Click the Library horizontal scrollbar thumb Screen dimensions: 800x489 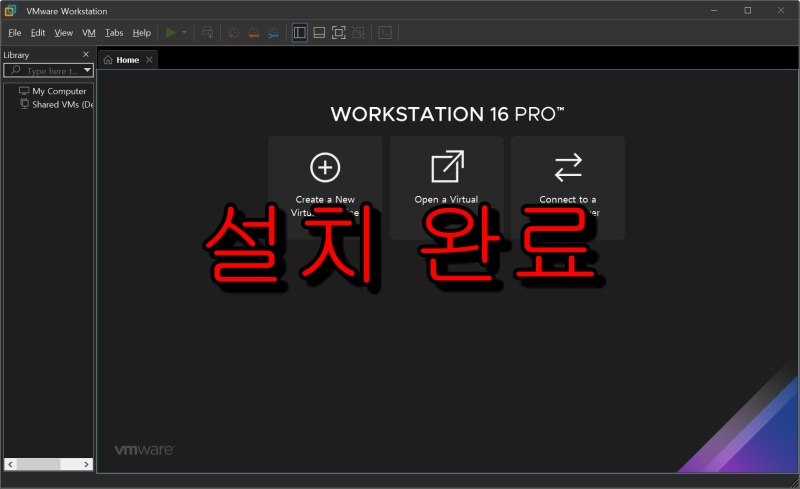tap(38, 464)
